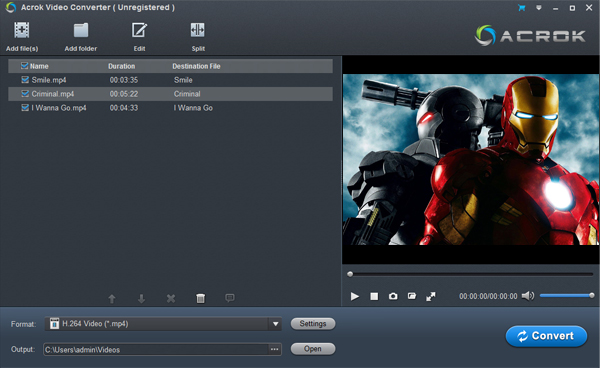The image size is (600, 368).
Task: Play the preview video
Action: [355, 296]
